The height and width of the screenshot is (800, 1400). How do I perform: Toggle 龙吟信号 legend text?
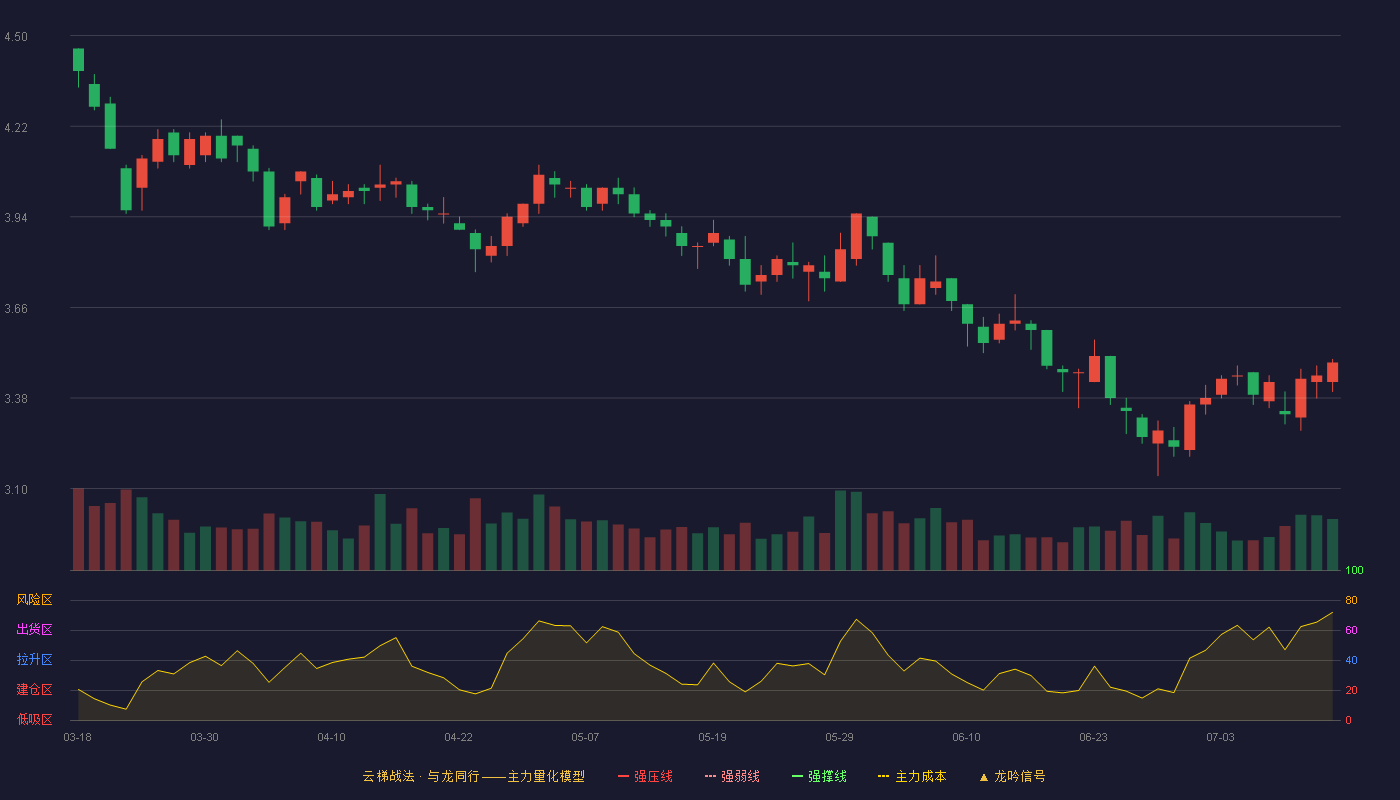point(1020,776)
